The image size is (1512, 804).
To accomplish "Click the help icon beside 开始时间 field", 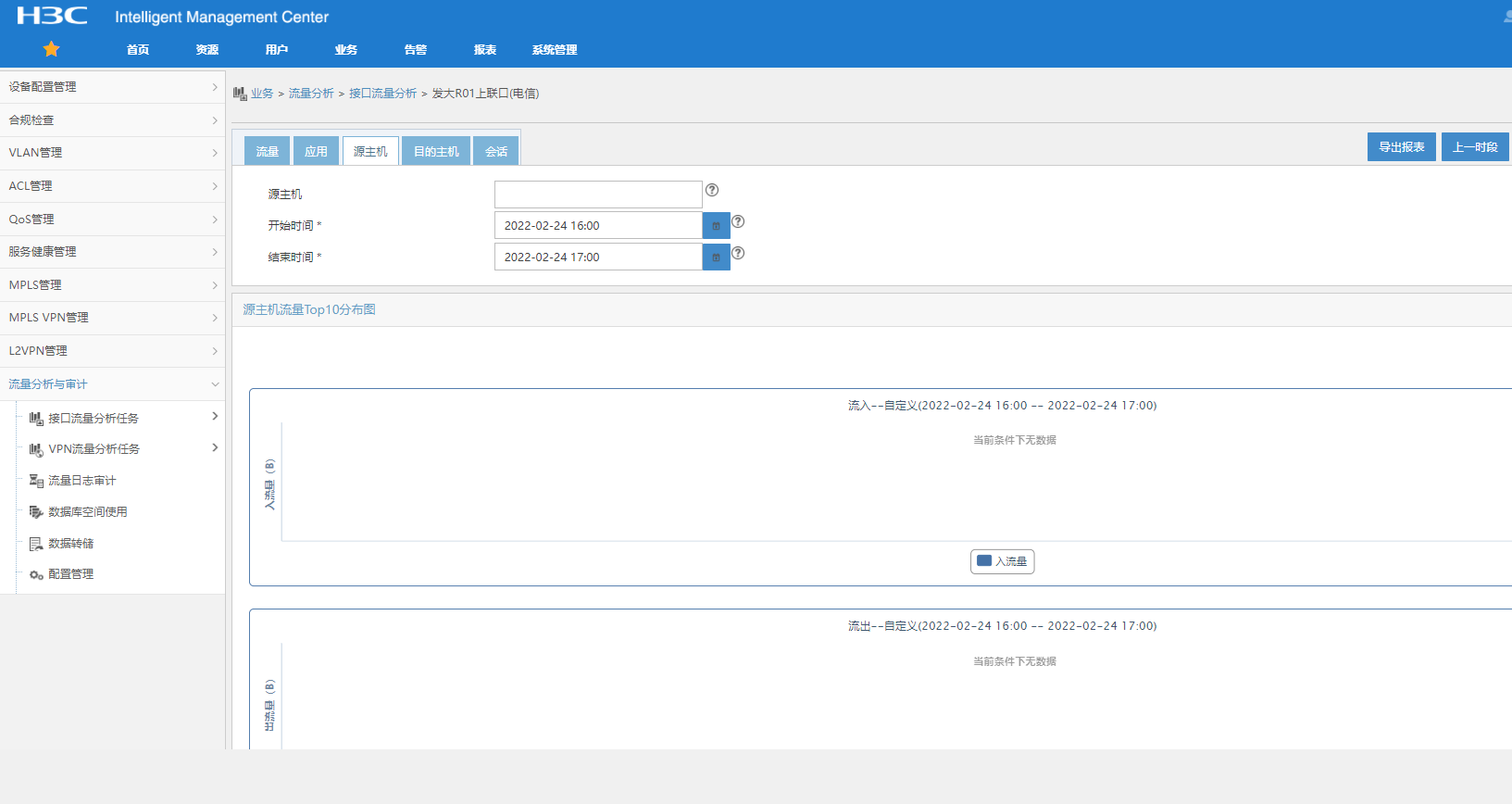I will [x=738, y=221].
